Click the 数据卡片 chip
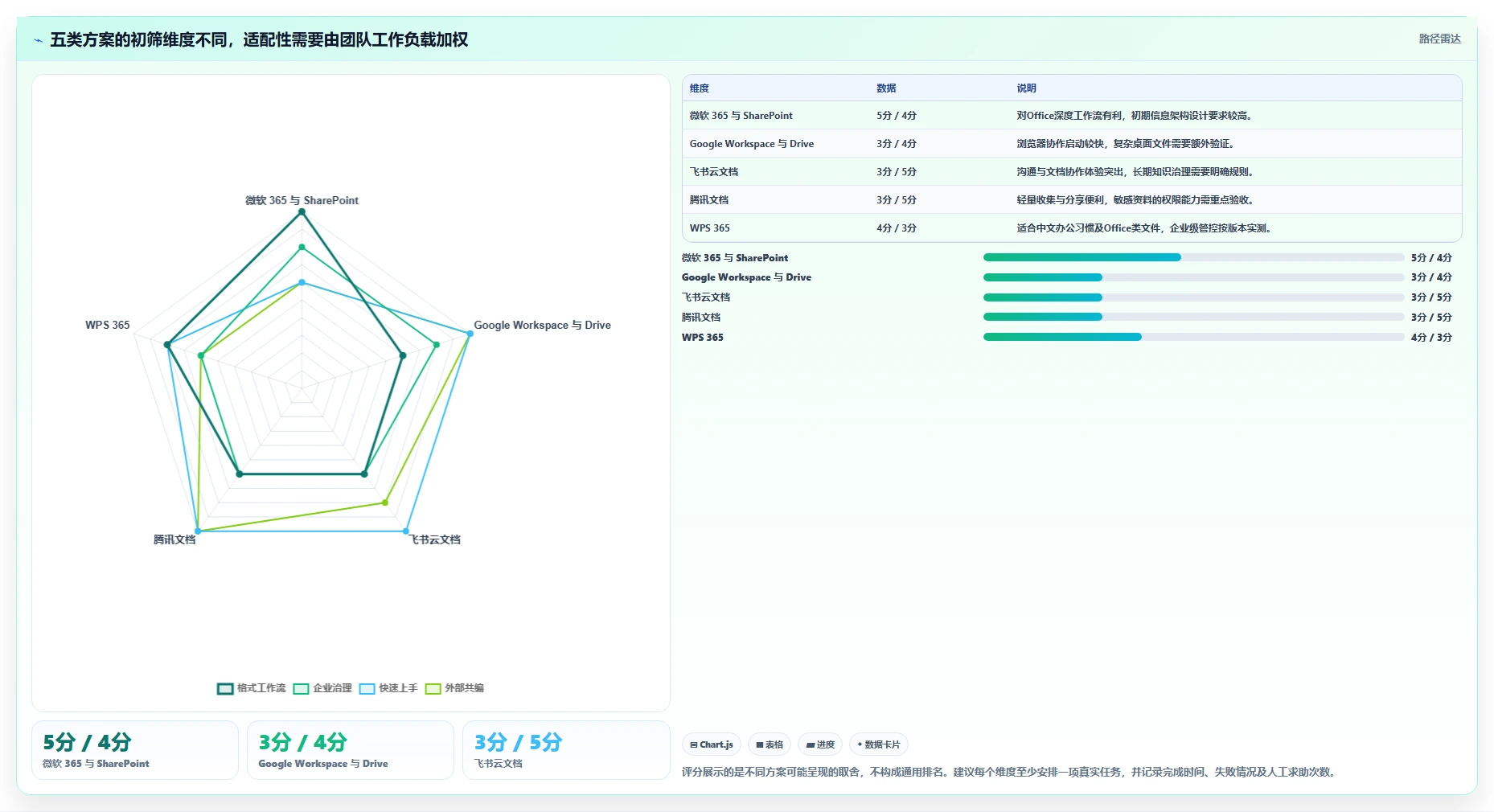 pos(879,744)
